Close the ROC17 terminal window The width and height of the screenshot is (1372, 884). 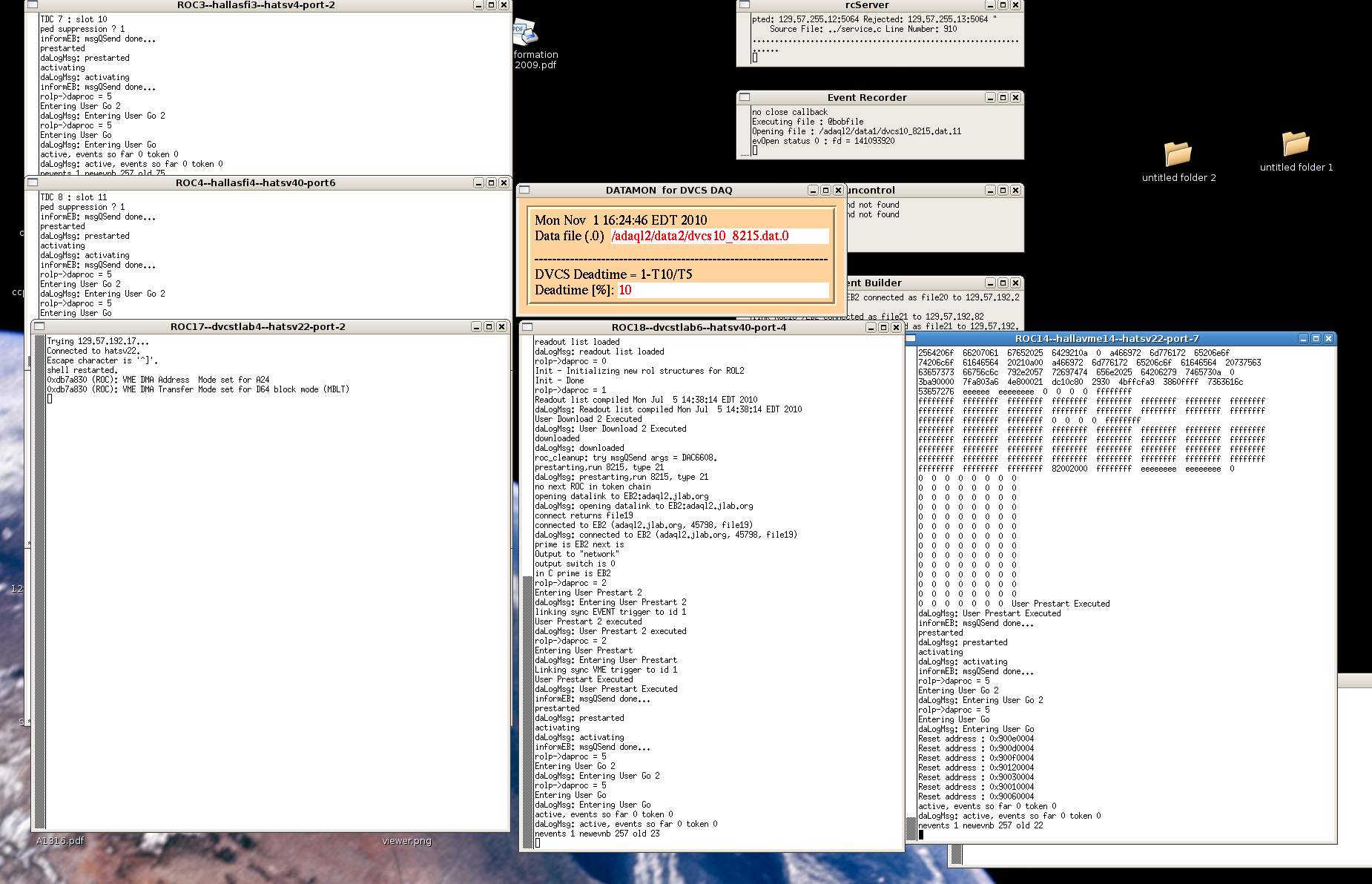(x=501, y=326)
